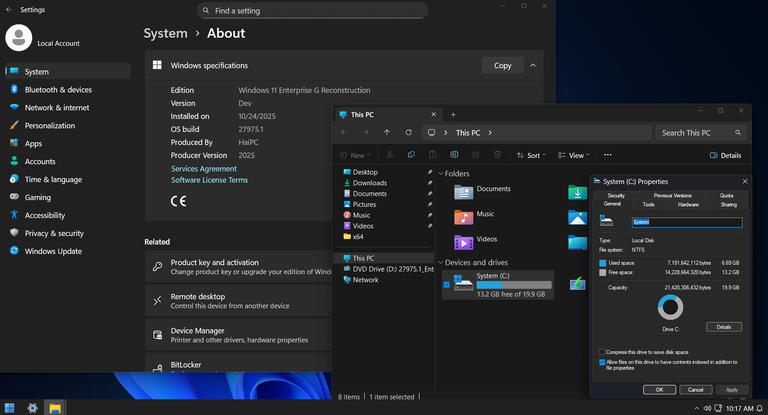Screen dimensions: 768x415
Task: Switch to the Hardware tab
Action: coord(688,204)
